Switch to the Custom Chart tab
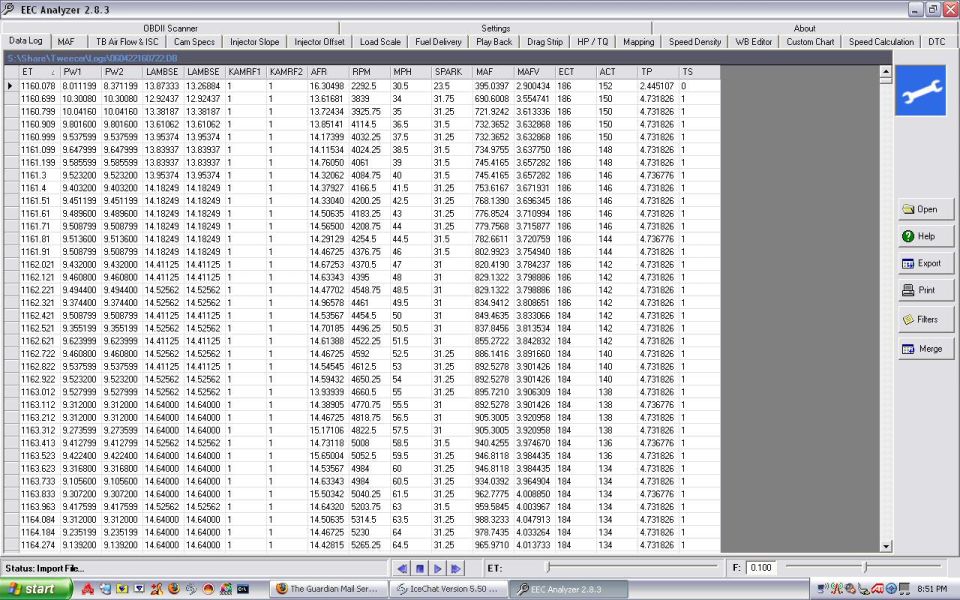 click(810, 42)
